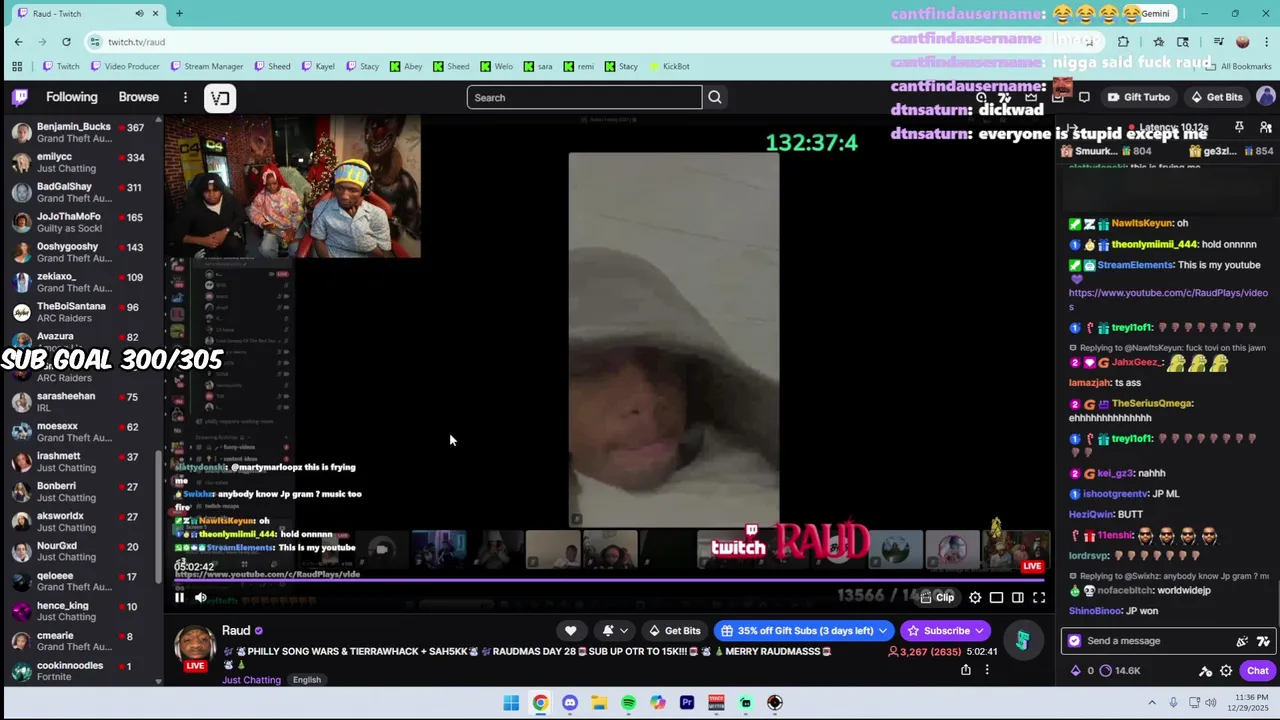1280x720 pixels.
Task: Open the Just Chatting category link
Action: point(252,680)
